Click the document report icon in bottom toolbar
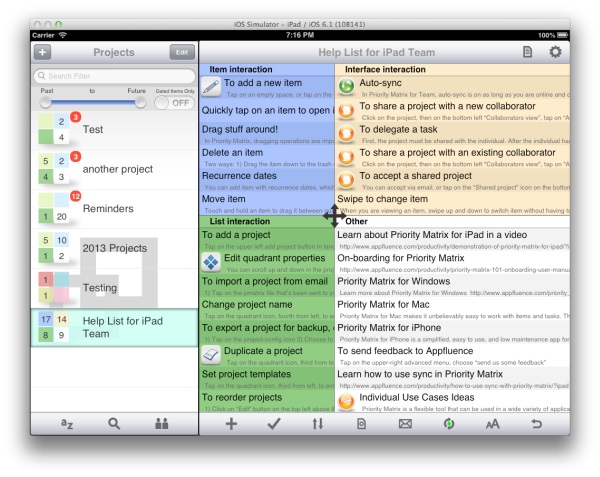600x477 pixels. pyautogui.click(x=361, y=424)
